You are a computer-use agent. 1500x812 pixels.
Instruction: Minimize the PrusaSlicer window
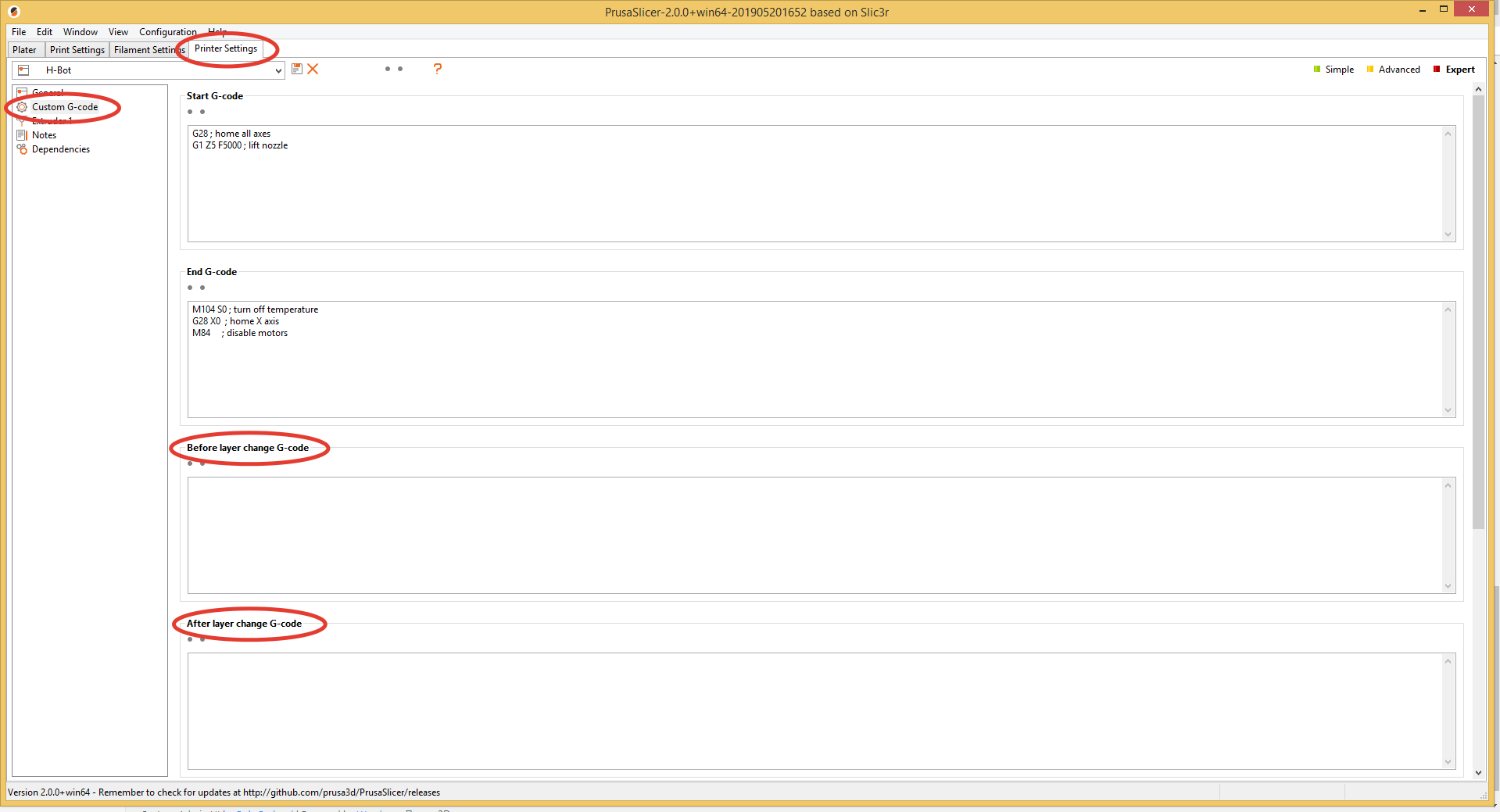1423,10
